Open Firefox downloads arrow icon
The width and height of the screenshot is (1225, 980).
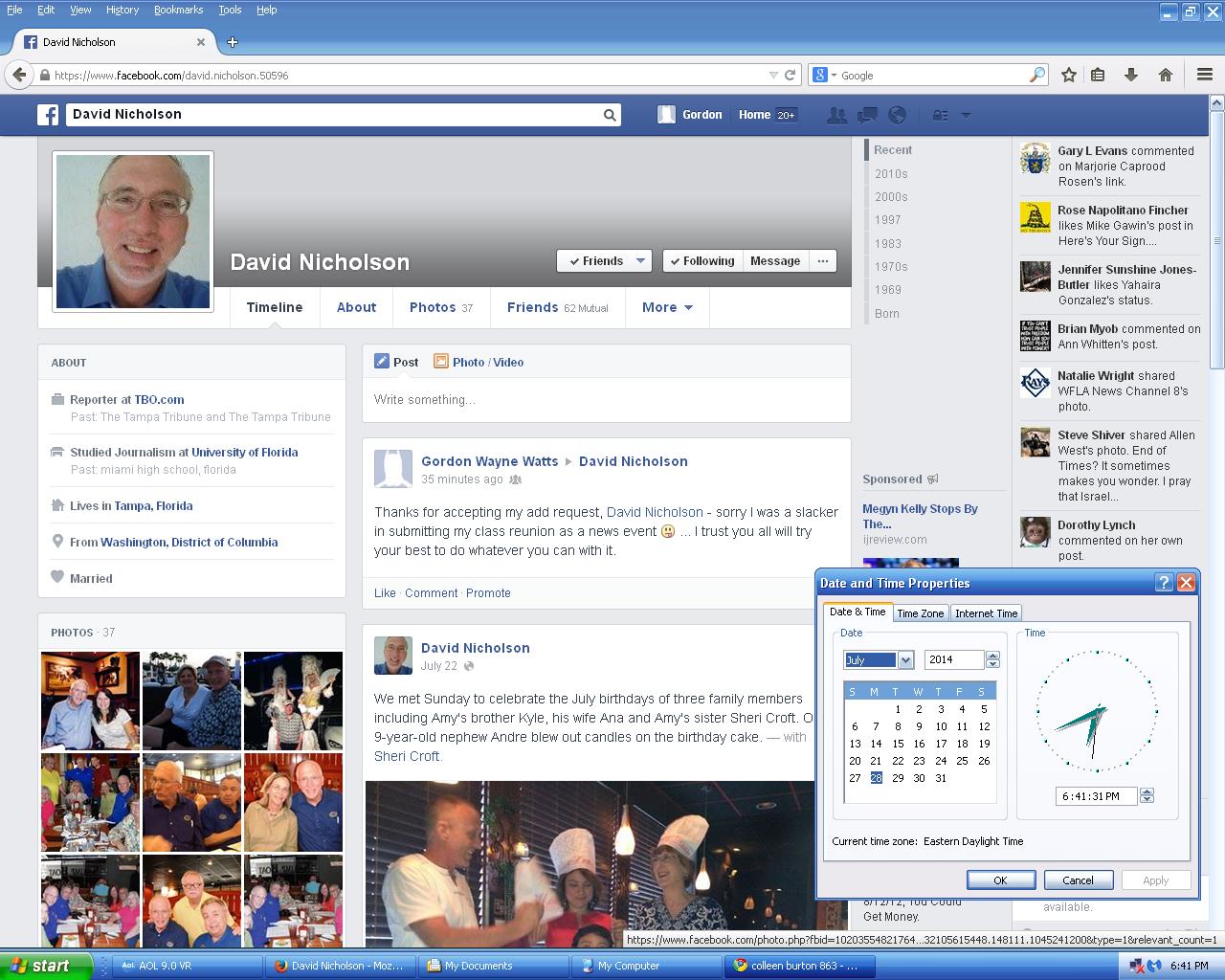point(1130,75)
